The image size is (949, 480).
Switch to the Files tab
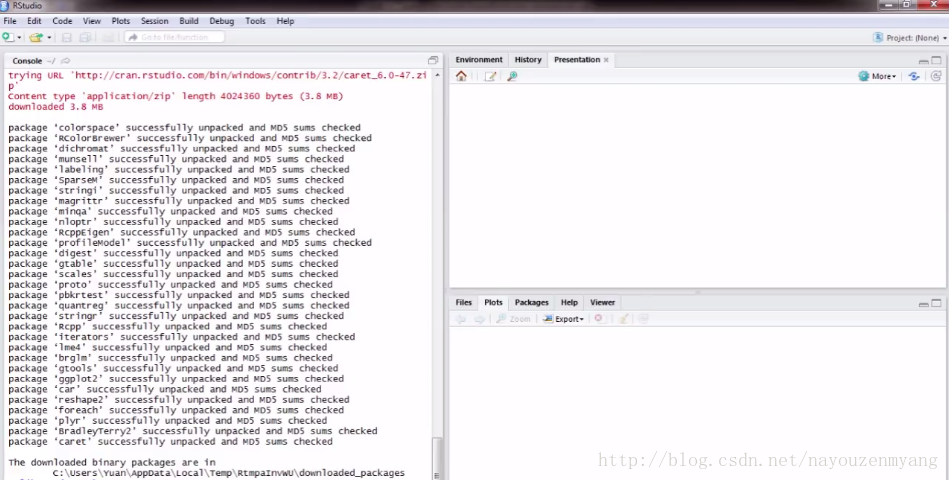(x=464, y=302)
